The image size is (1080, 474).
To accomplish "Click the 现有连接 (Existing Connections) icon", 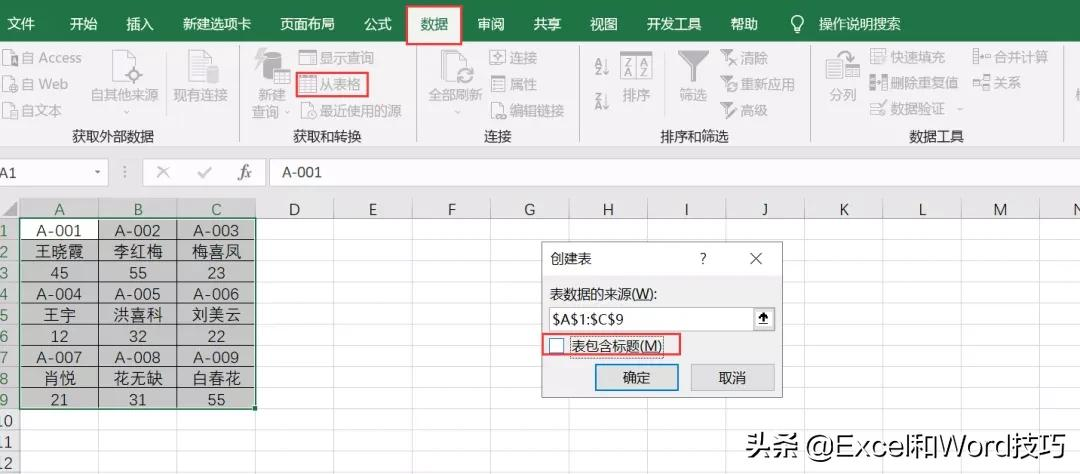I will [x=200, y=68].
